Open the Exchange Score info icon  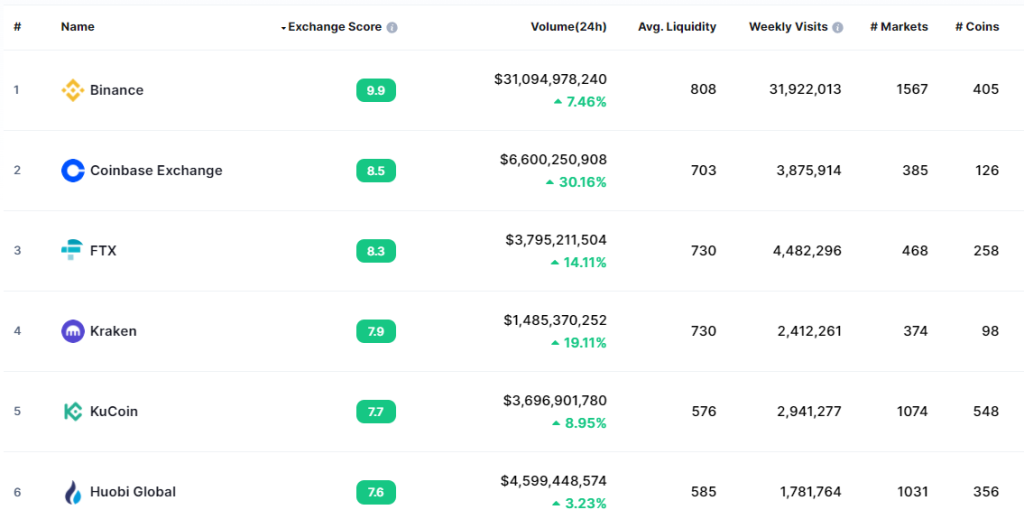pyautogui.click(x=392, y=27)
